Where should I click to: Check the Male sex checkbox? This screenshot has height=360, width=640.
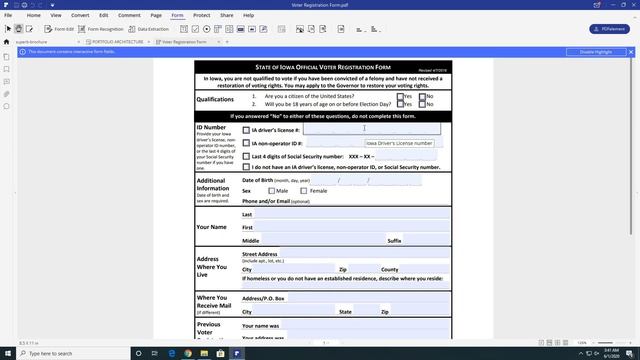(271, 191)
